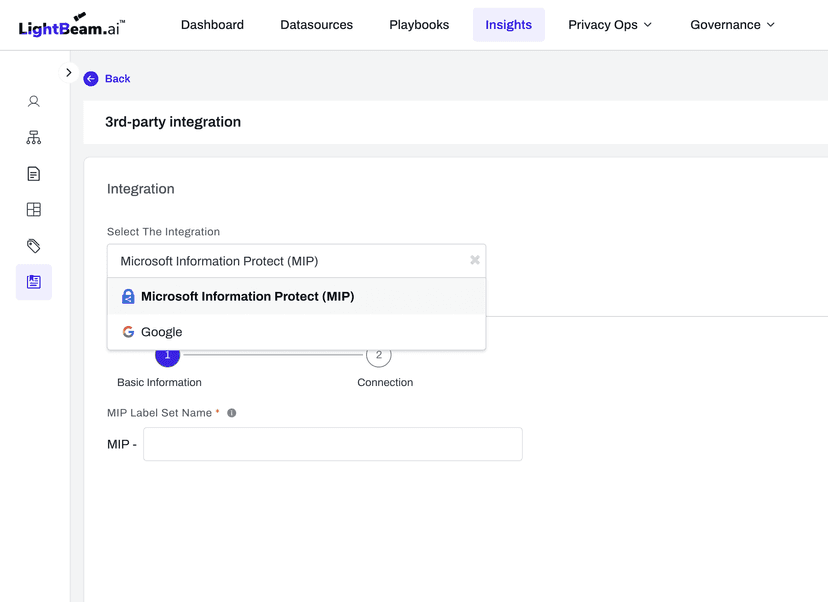The height and width of the screenshot is (602, 828).
Task: Open the Insights tab
Action: point(509,25)
